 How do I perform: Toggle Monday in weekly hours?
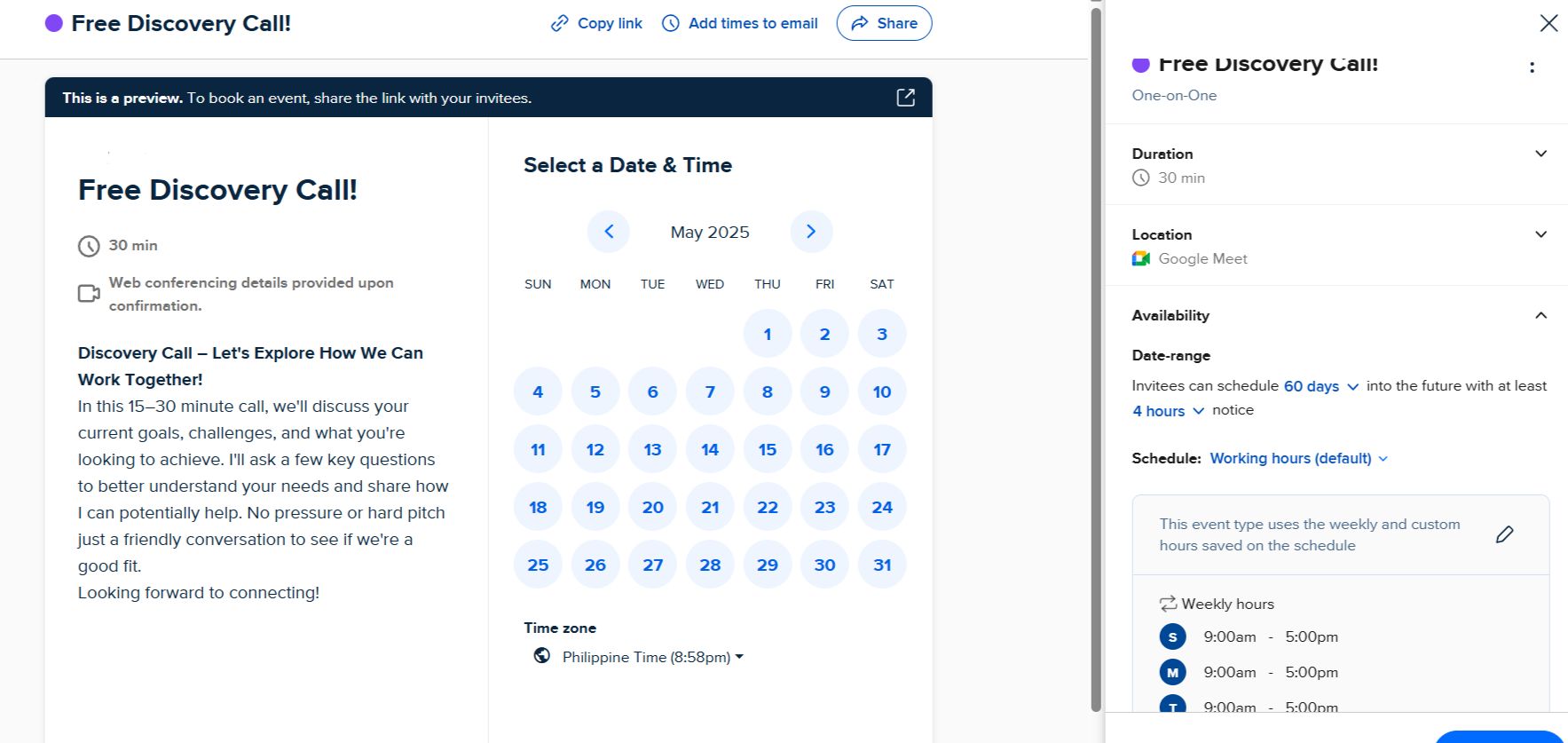[x=1172, y=672]
